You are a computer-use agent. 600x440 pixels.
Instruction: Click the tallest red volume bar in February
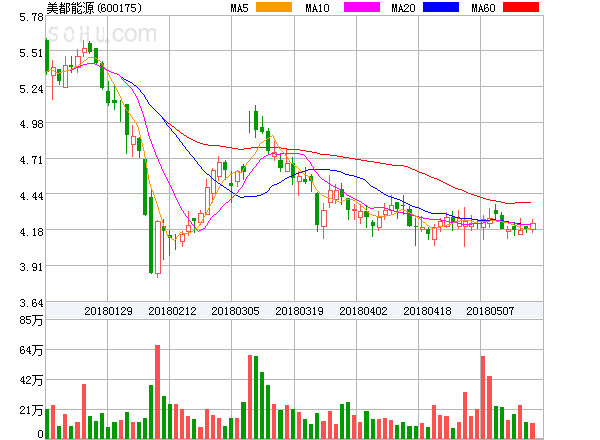click(x=157, y=392)
